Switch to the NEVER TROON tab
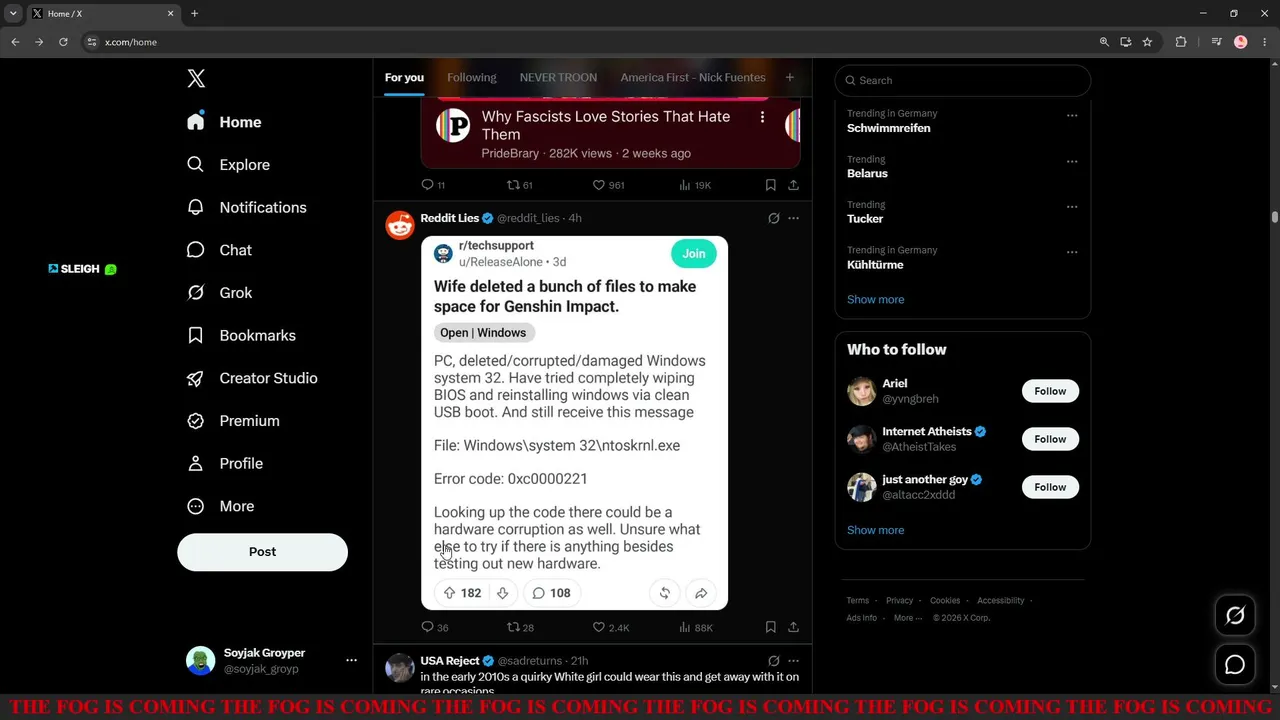The width and height of the screenshot is (1280, 720). click(x=558, y=77)
